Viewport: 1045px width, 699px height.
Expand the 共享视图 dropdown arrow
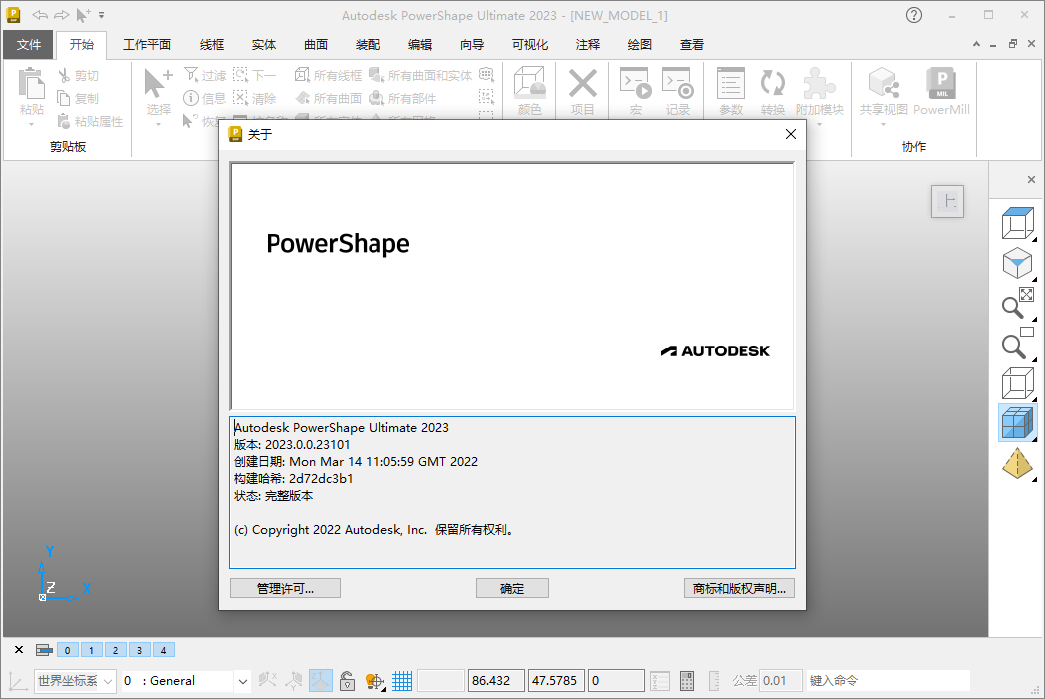[x=884, y=124]
